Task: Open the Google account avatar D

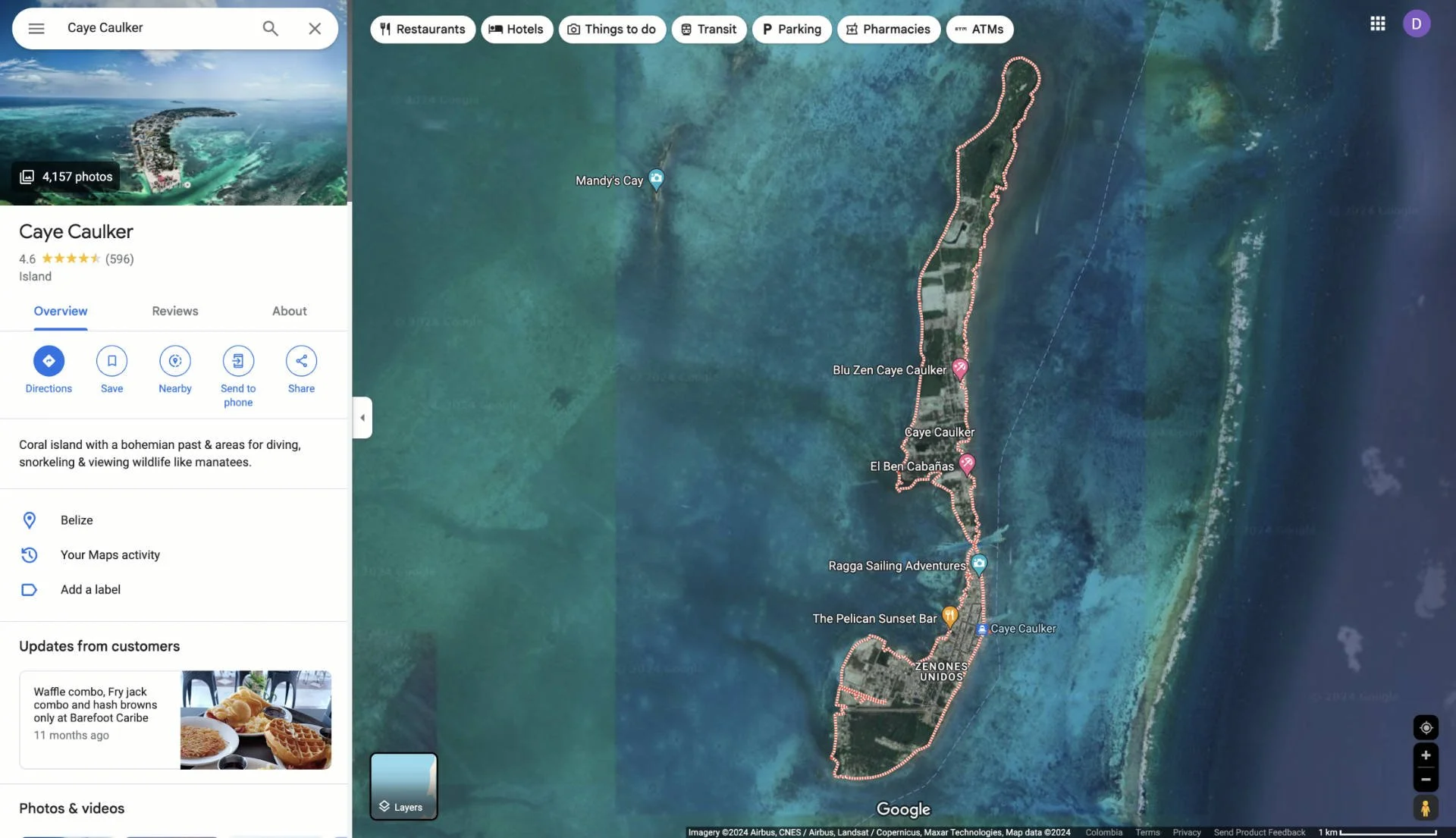Action: (1417, 24)
